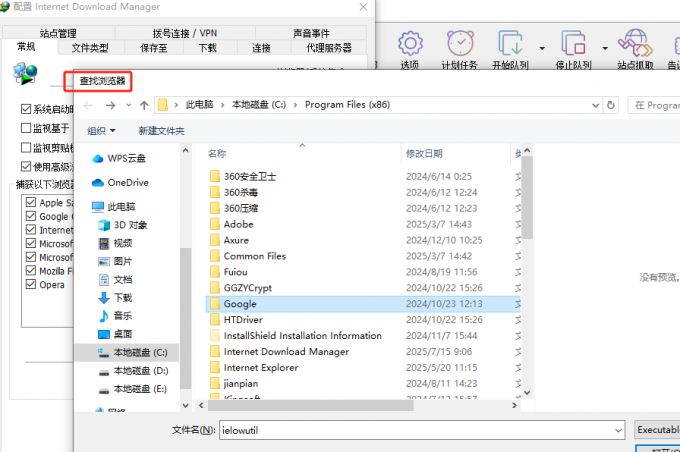
Task: Uncheck Opera browser in capture list
Action: pyautogui.click(x=31, y=285)
